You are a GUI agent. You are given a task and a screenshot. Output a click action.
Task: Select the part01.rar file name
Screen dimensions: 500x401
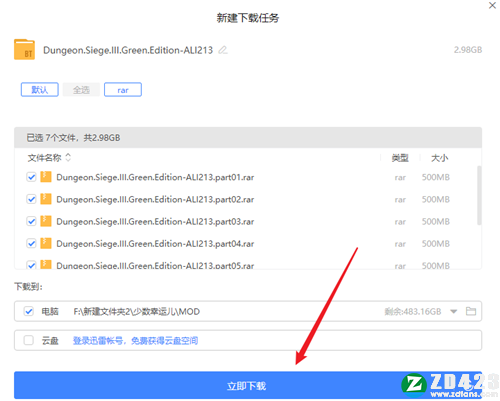(x=155, y=177)
